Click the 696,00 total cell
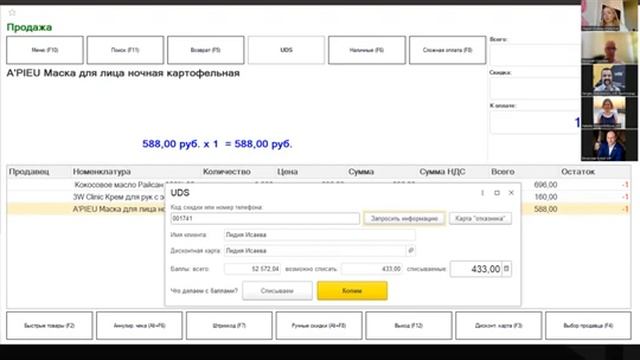This screenshot has height=360, width=640. 545,185
